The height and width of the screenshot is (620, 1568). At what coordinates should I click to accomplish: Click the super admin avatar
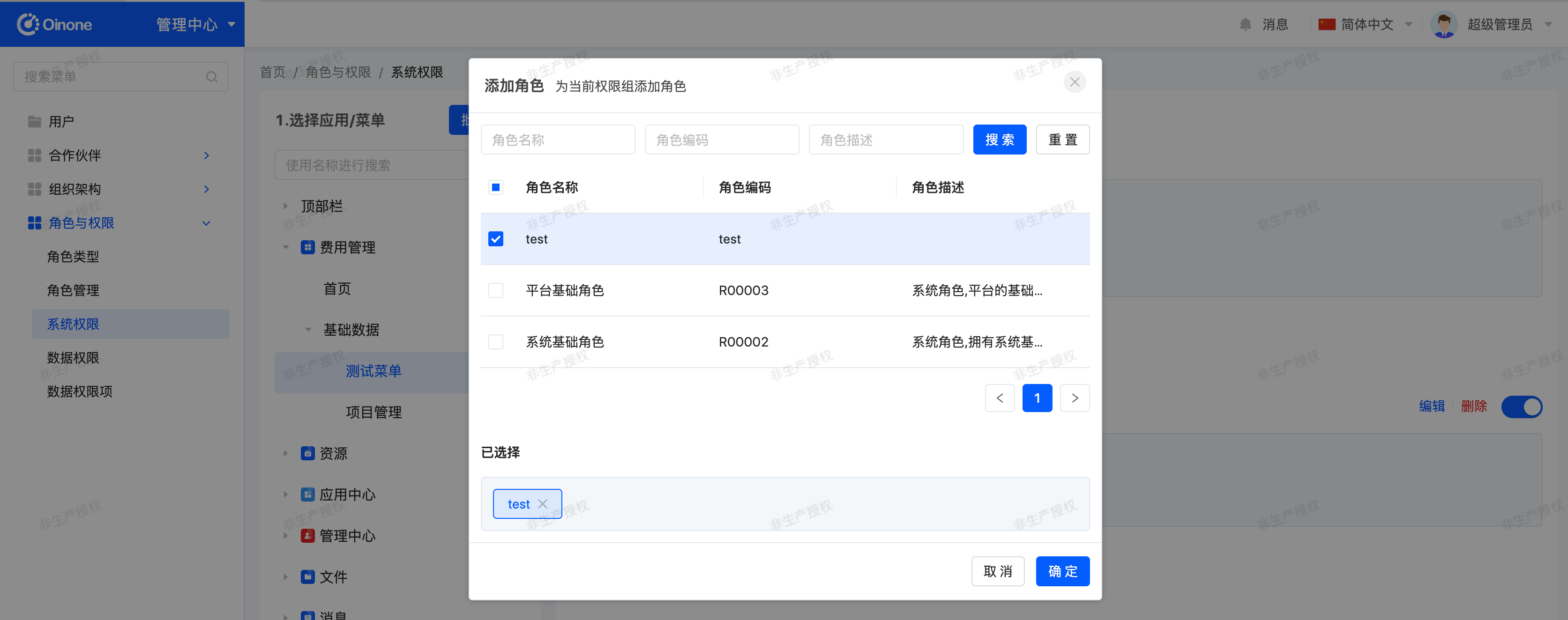1444,24
